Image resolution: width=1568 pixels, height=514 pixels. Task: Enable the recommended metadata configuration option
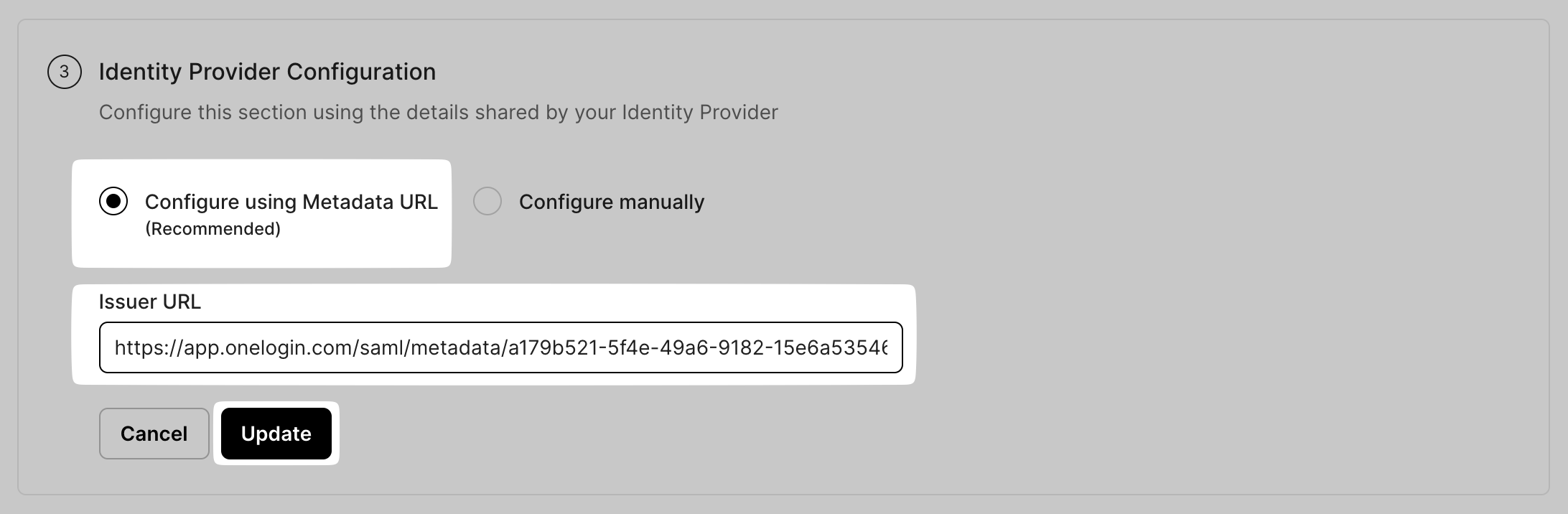[115, 202]
